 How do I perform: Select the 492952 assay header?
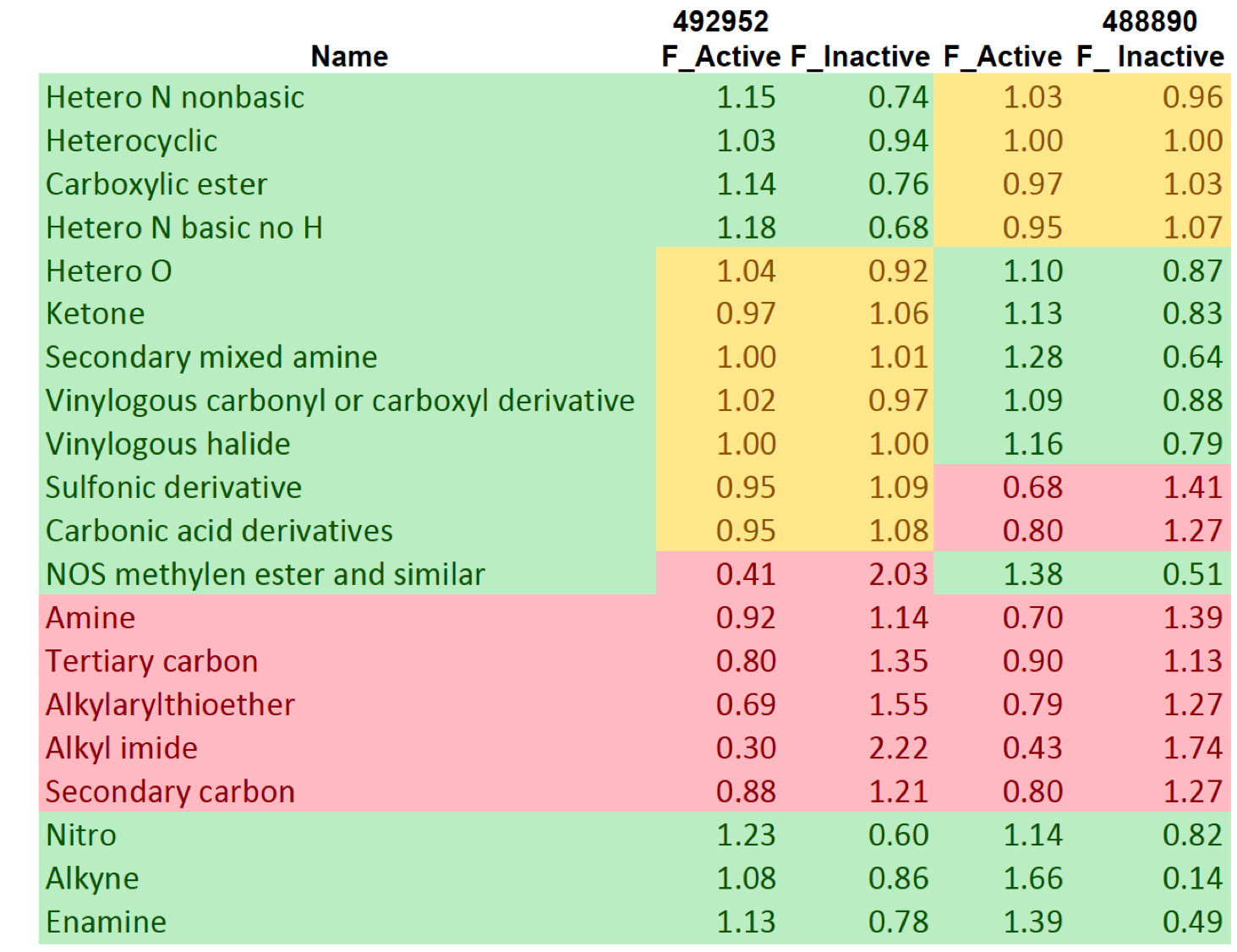(720, 21)
